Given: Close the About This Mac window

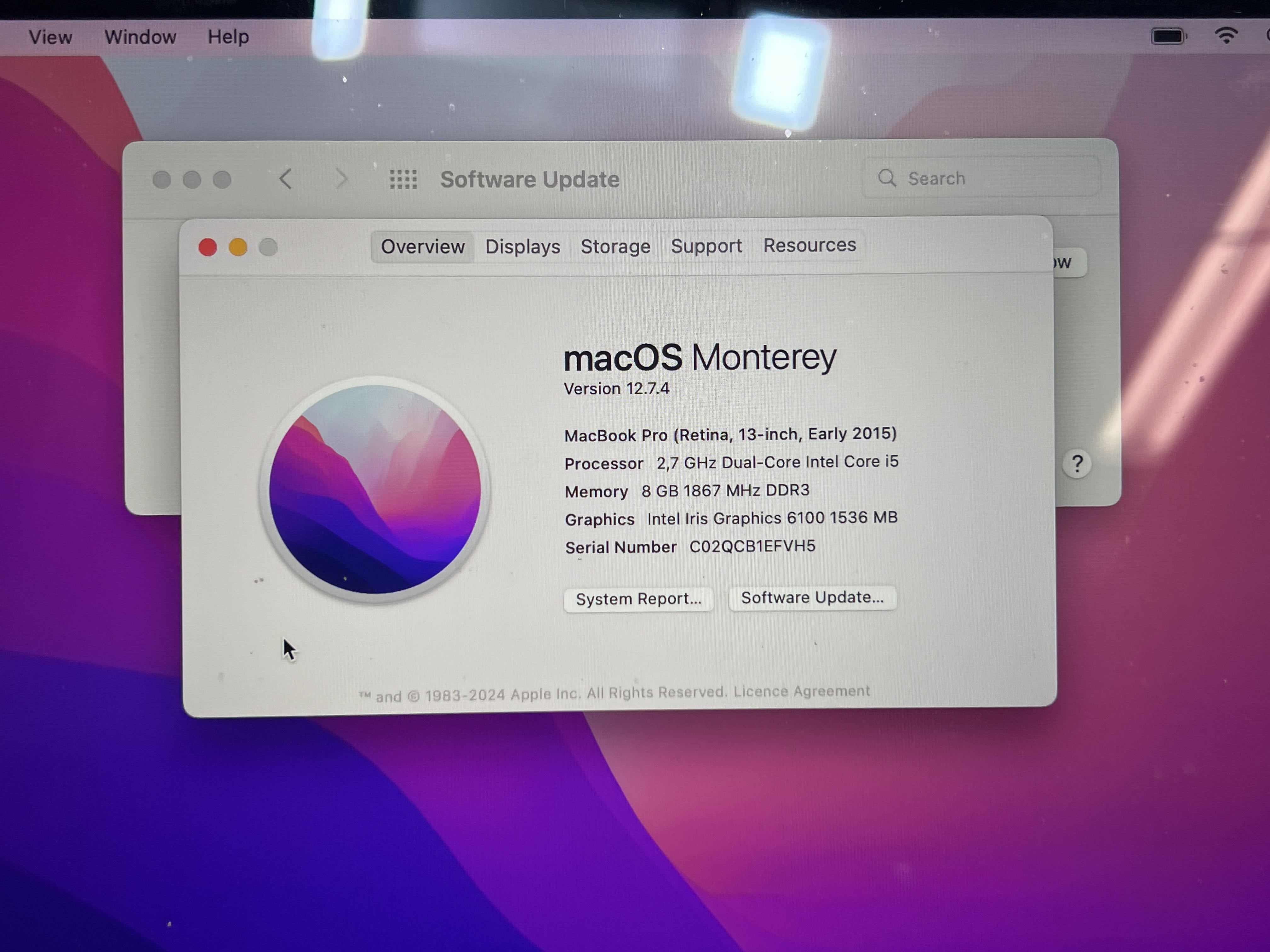Looking at the screenshot, I should tap(208, 247).
